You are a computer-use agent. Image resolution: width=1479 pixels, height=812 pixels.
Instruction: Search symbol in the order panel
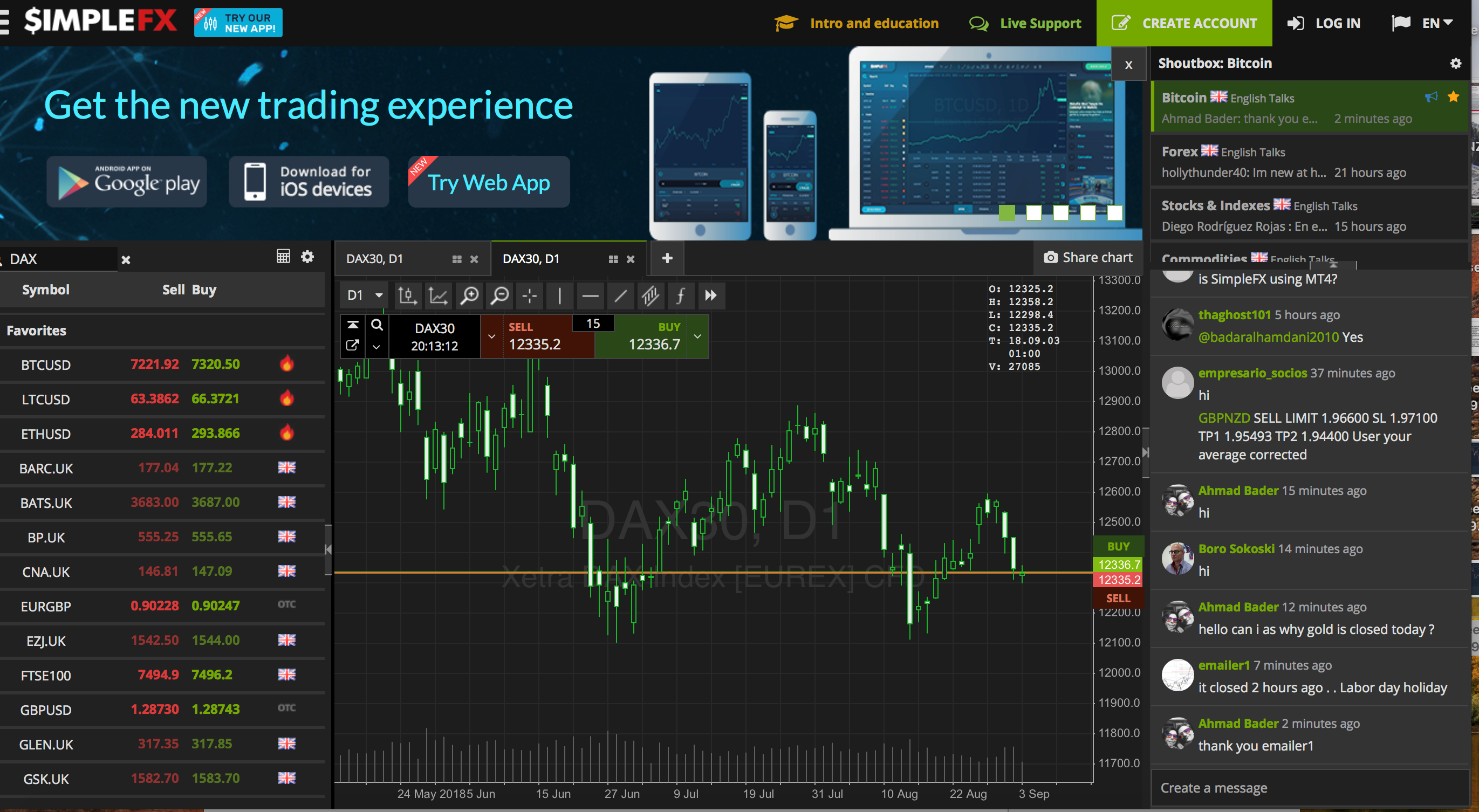coord(376,325)
